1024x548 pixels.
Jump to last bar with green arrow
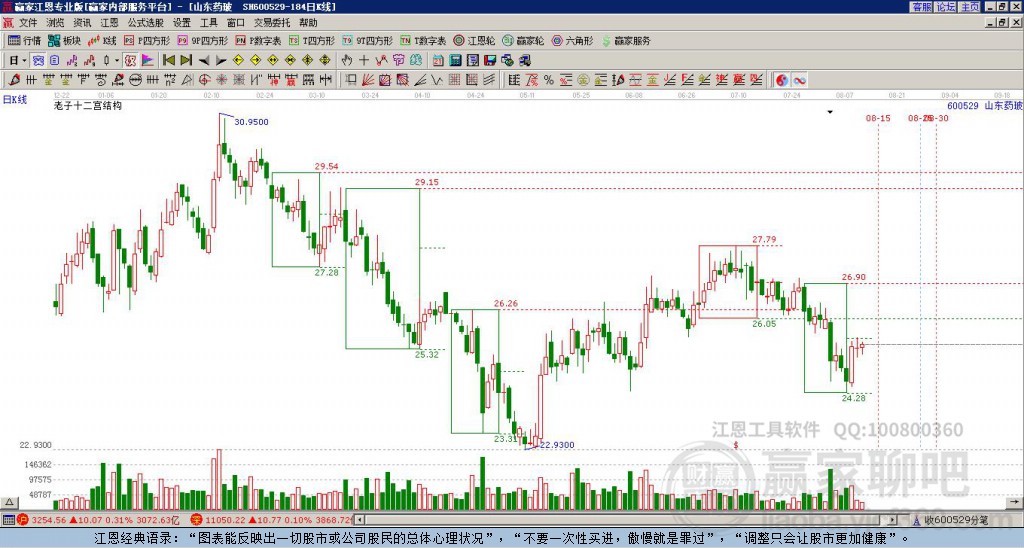point(186,60)
